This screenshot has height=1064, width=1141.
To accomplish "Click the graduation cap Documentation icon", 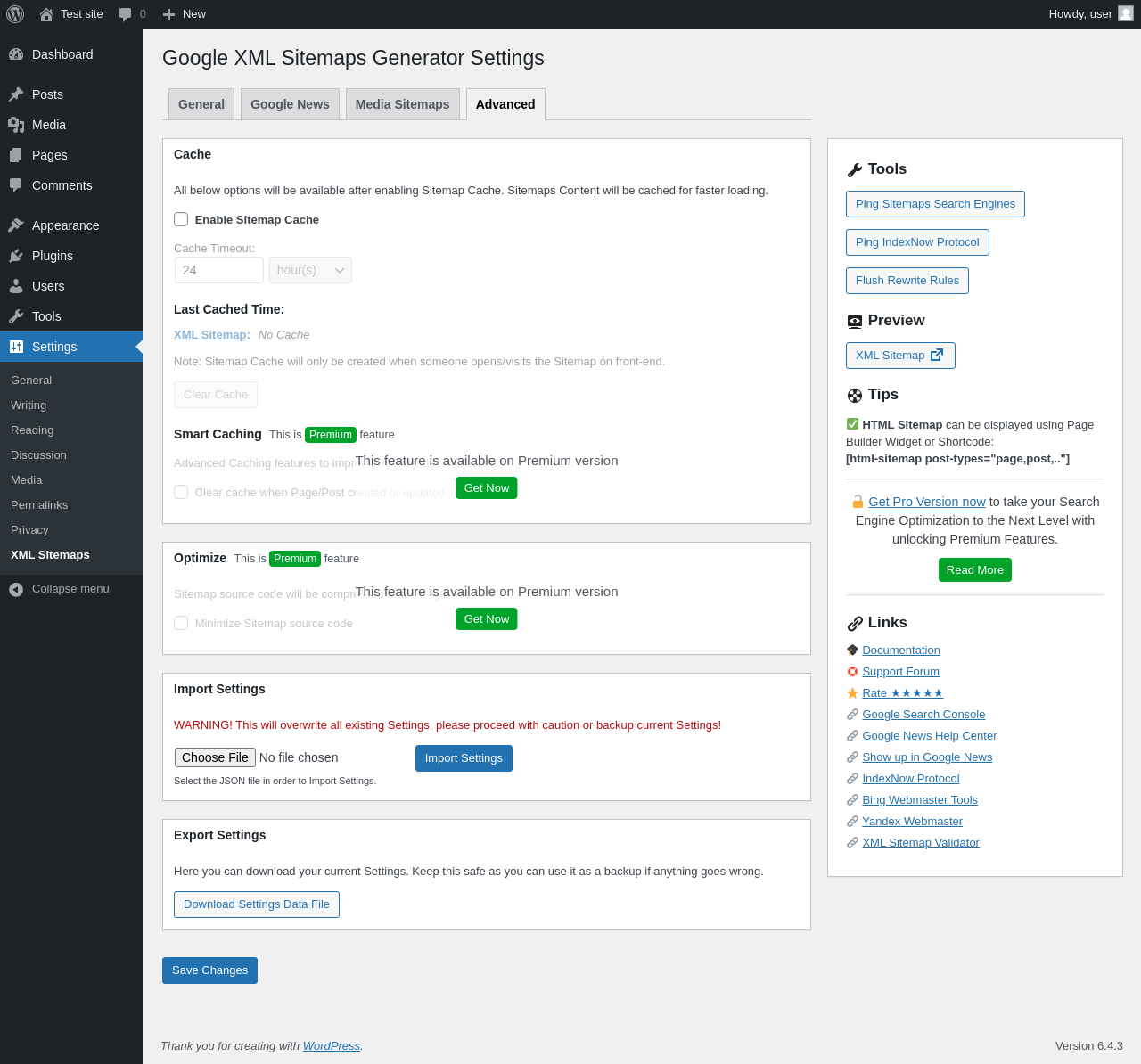I will click(x=852, y=651).
